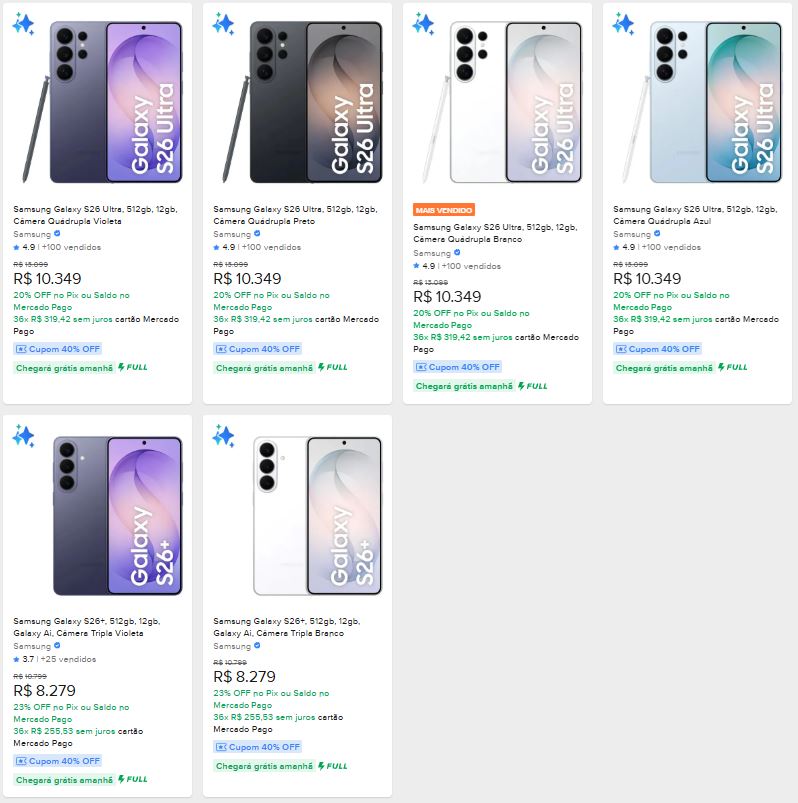The height and width of the screenshot is (803, 798).
Task: Click Cupom 40% OFF tag on Preto Ultra
Action: [258, 349]
